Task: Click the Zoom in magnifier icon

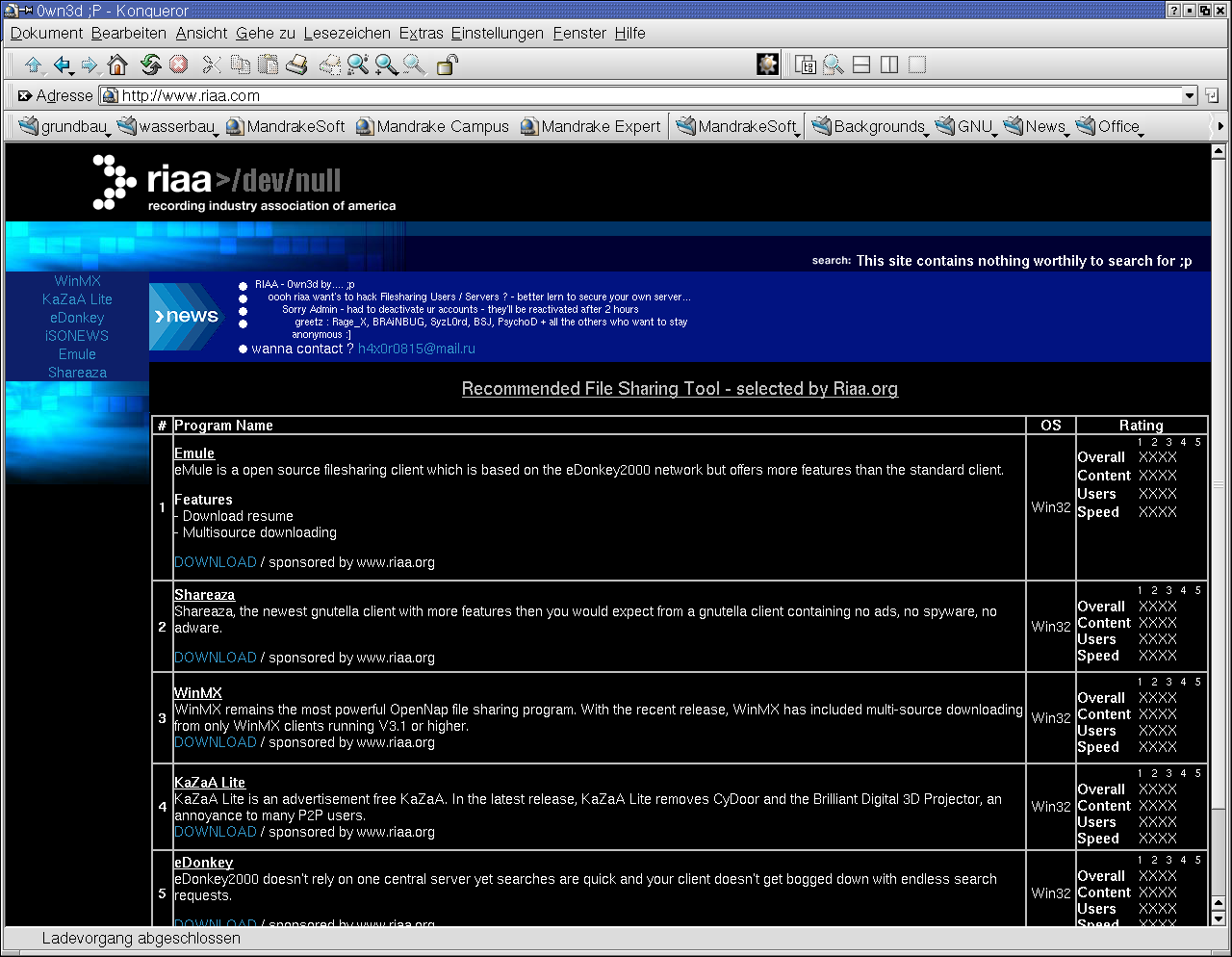Action: (x=386, y=65)
